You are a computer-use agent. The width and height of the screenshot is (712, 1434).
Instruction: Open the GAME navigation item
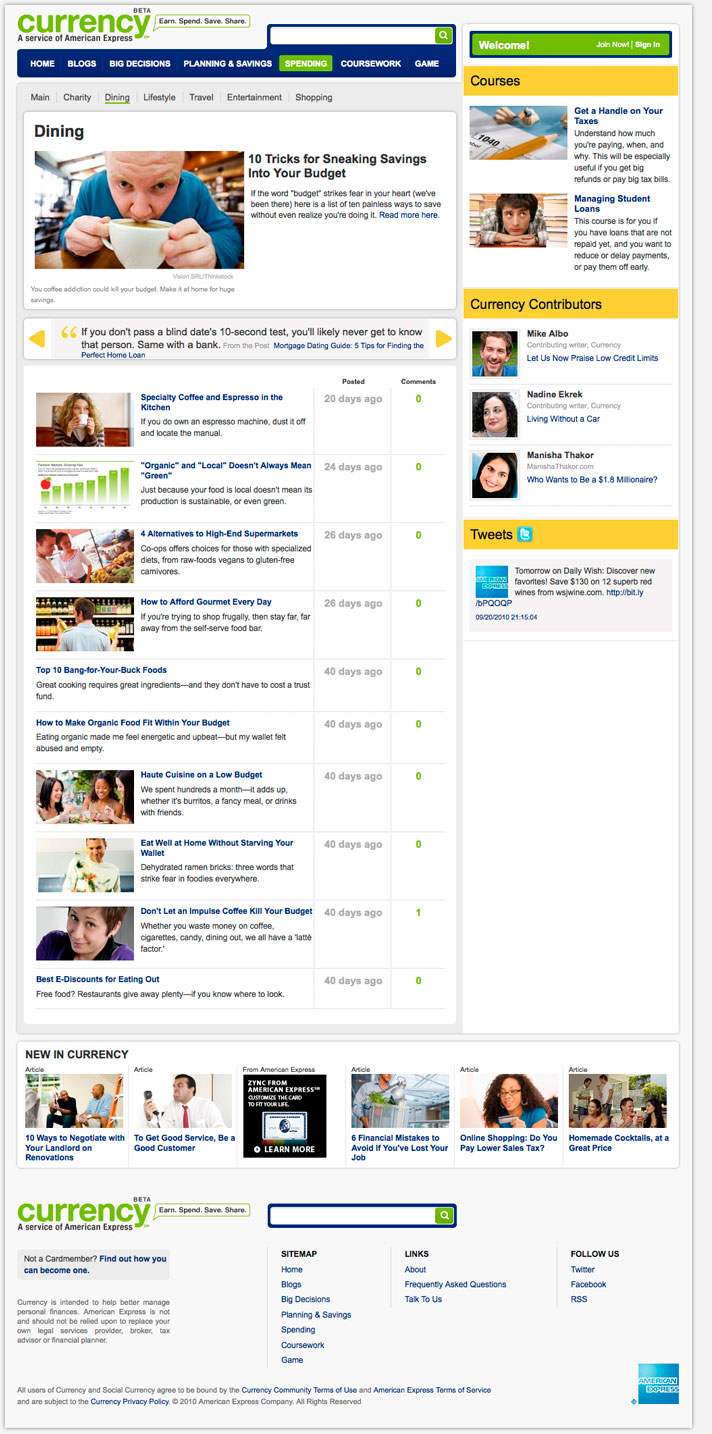point(427,63)
